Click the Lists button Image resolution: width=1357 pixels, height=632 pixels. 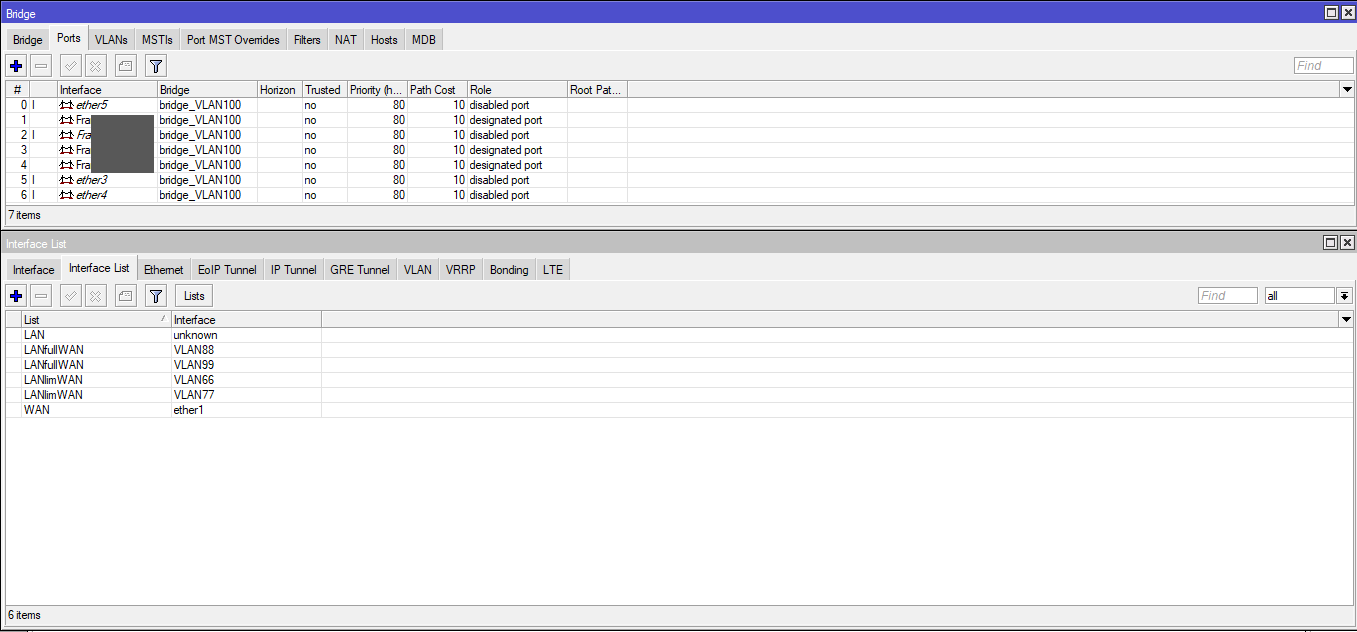click(194, 296)
